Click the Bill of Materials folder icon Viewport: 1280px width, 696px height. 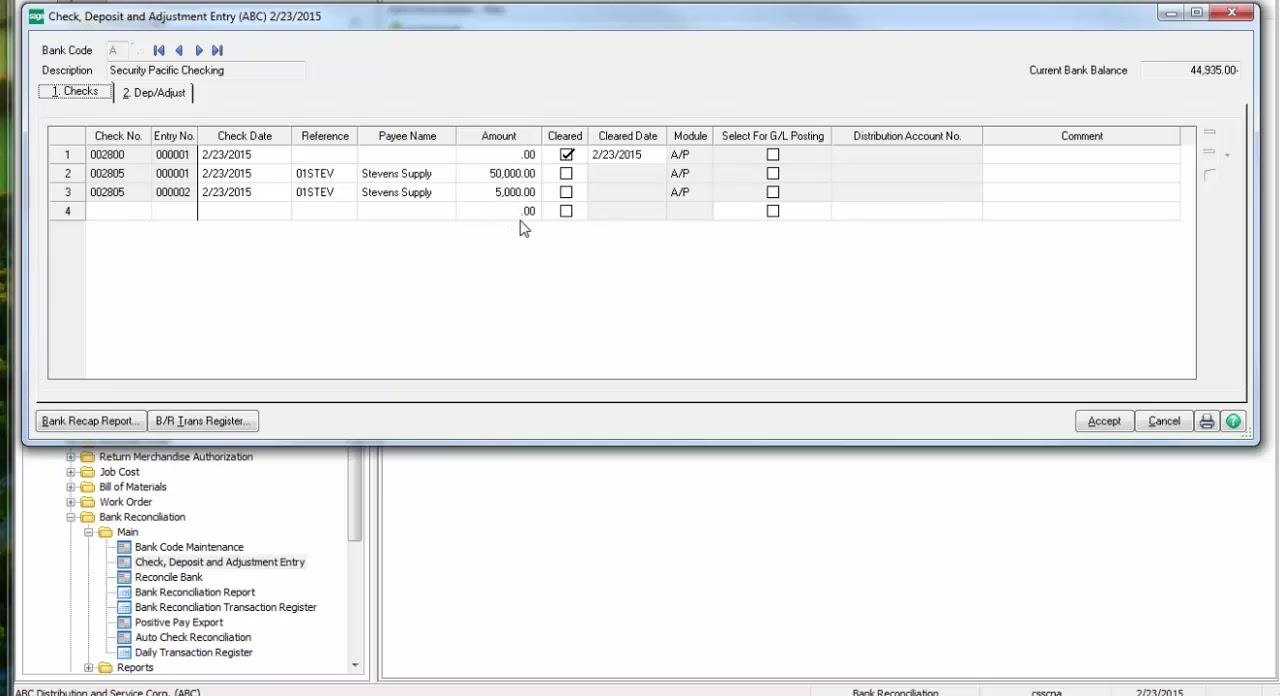click(87, 487)
